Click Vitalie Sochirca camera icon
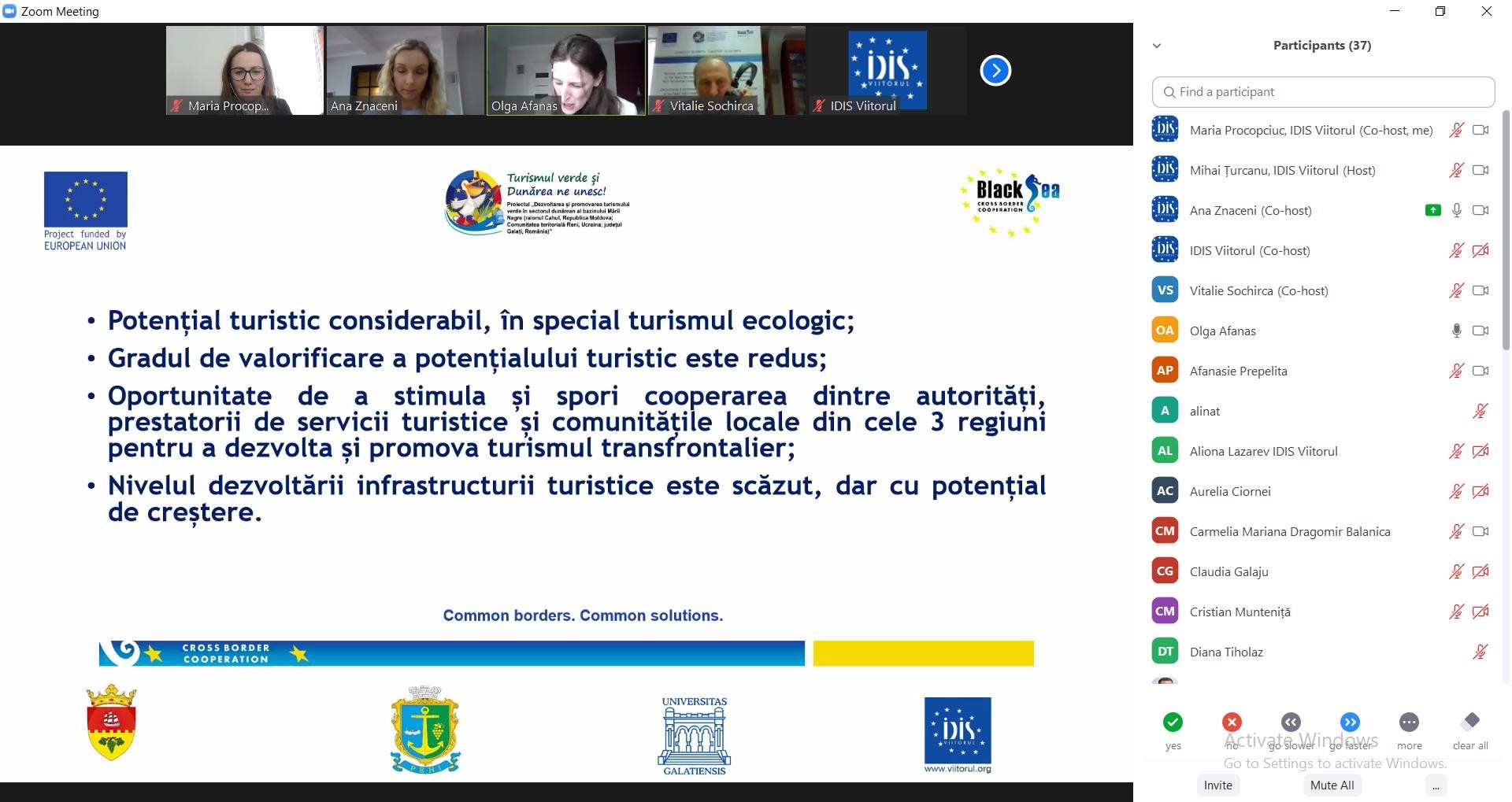The height and width of the screenshot is (802, 1512). click(1480, 291)
